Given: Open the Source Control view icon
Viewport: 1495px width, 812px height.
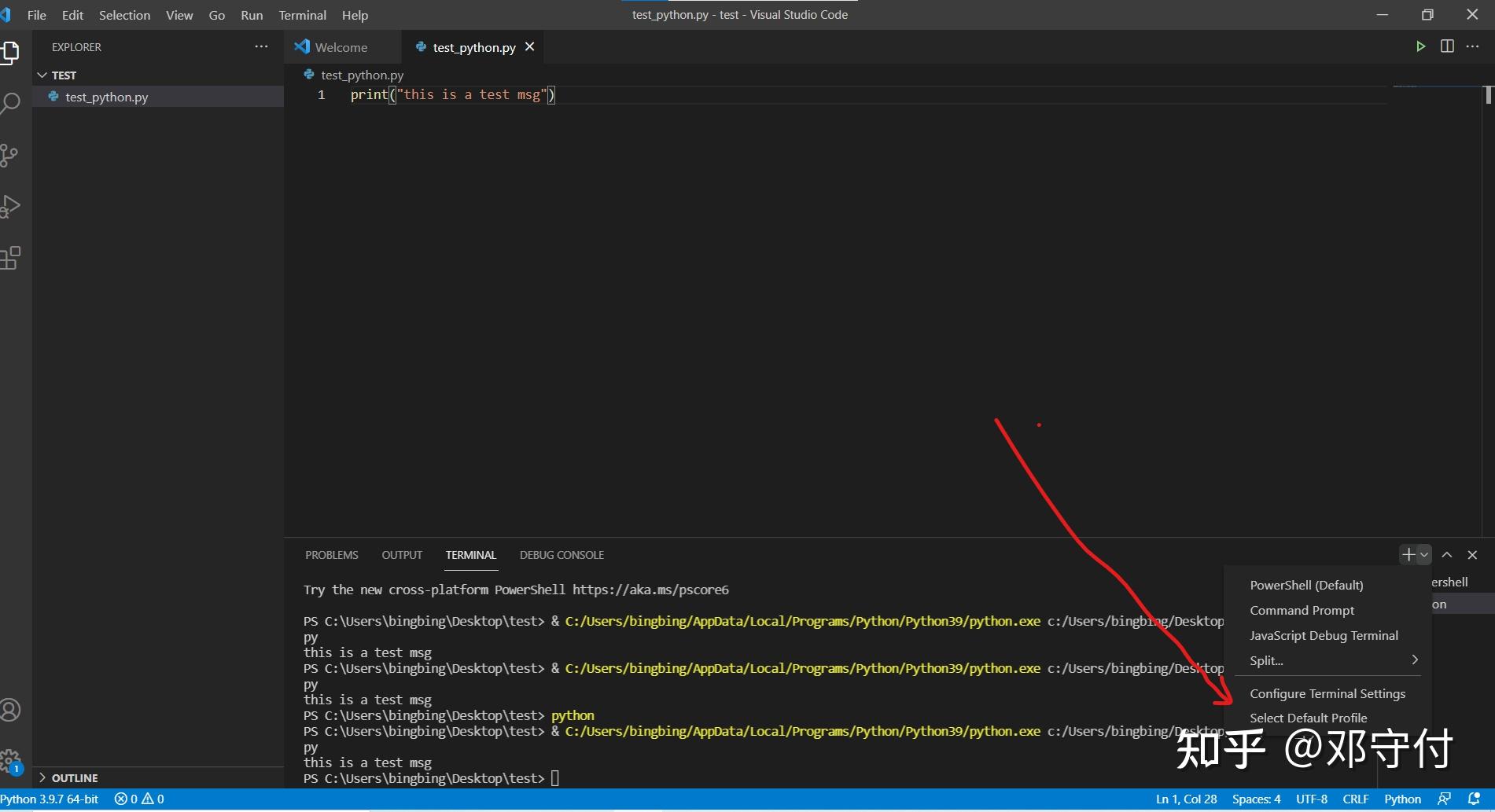Looking at the screenshot, I should pos(10,155).
